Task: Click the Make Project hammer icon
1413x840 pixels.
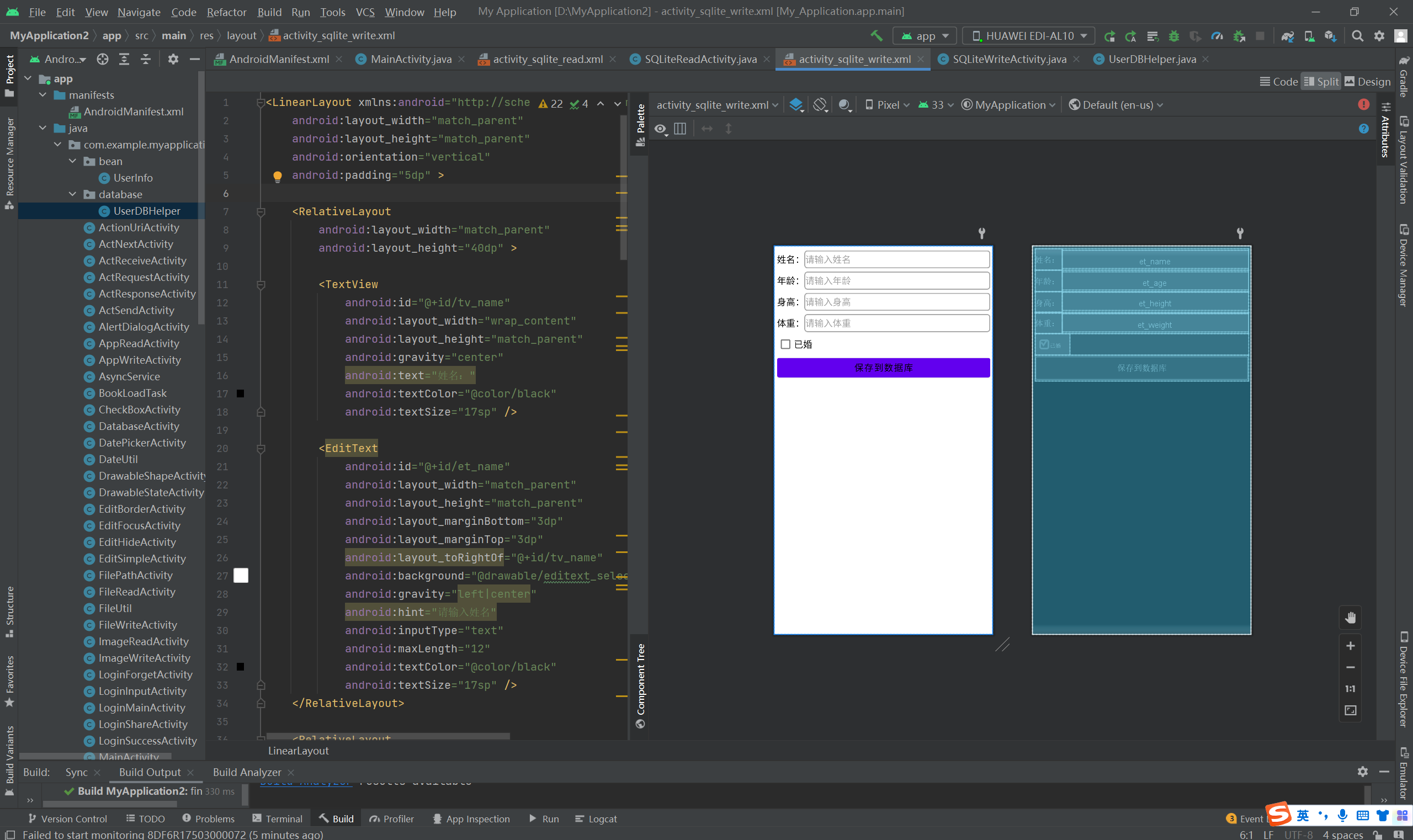Action: 877,36
